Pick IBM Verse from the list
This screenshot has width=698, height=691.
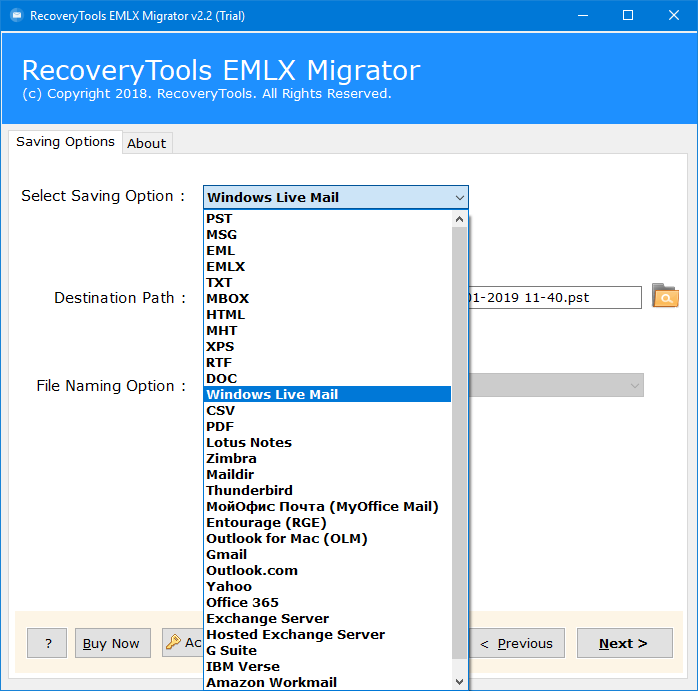(x=327, y=667)
